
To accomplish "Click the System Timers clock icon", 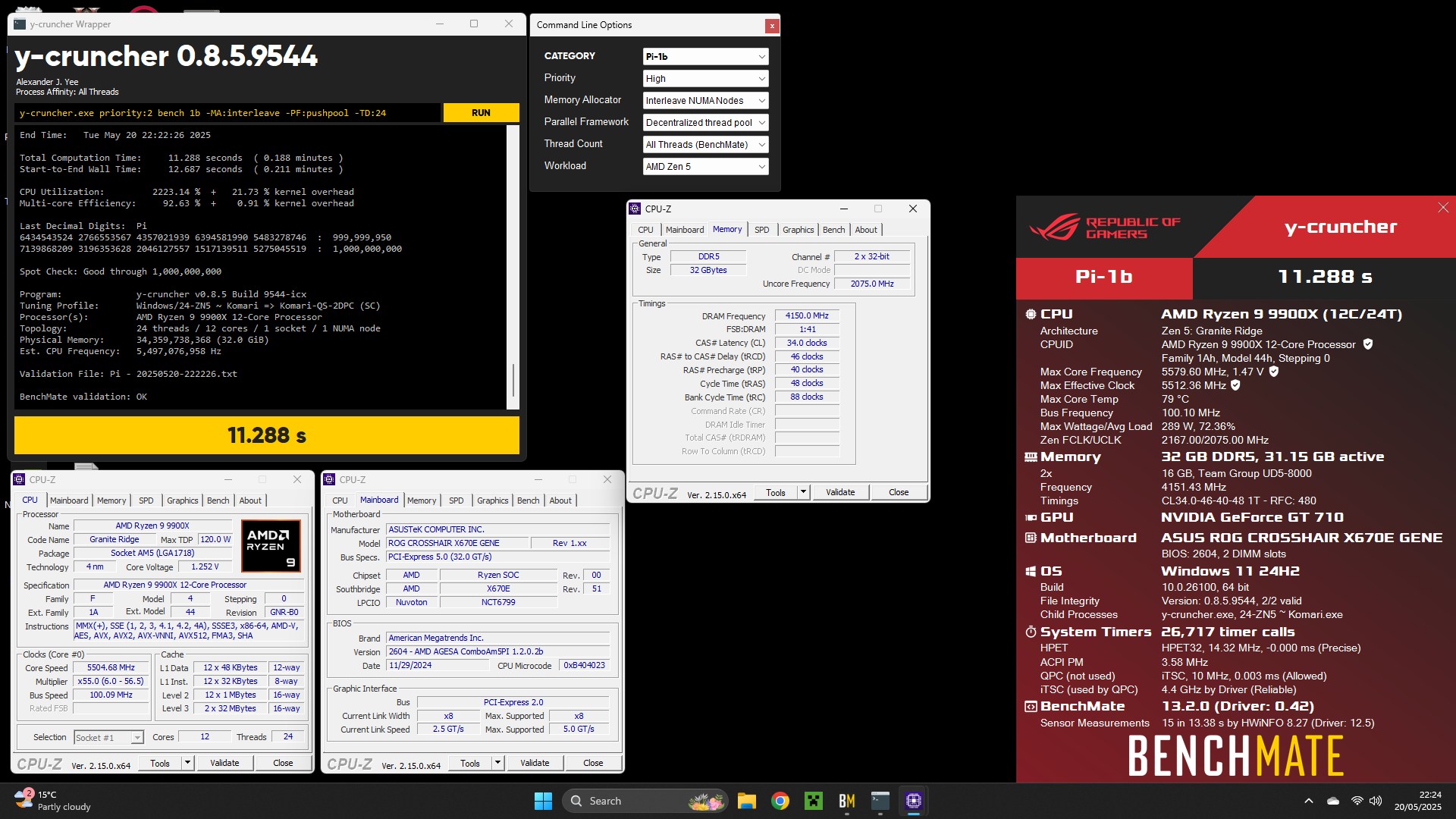I will (1031, 632).
